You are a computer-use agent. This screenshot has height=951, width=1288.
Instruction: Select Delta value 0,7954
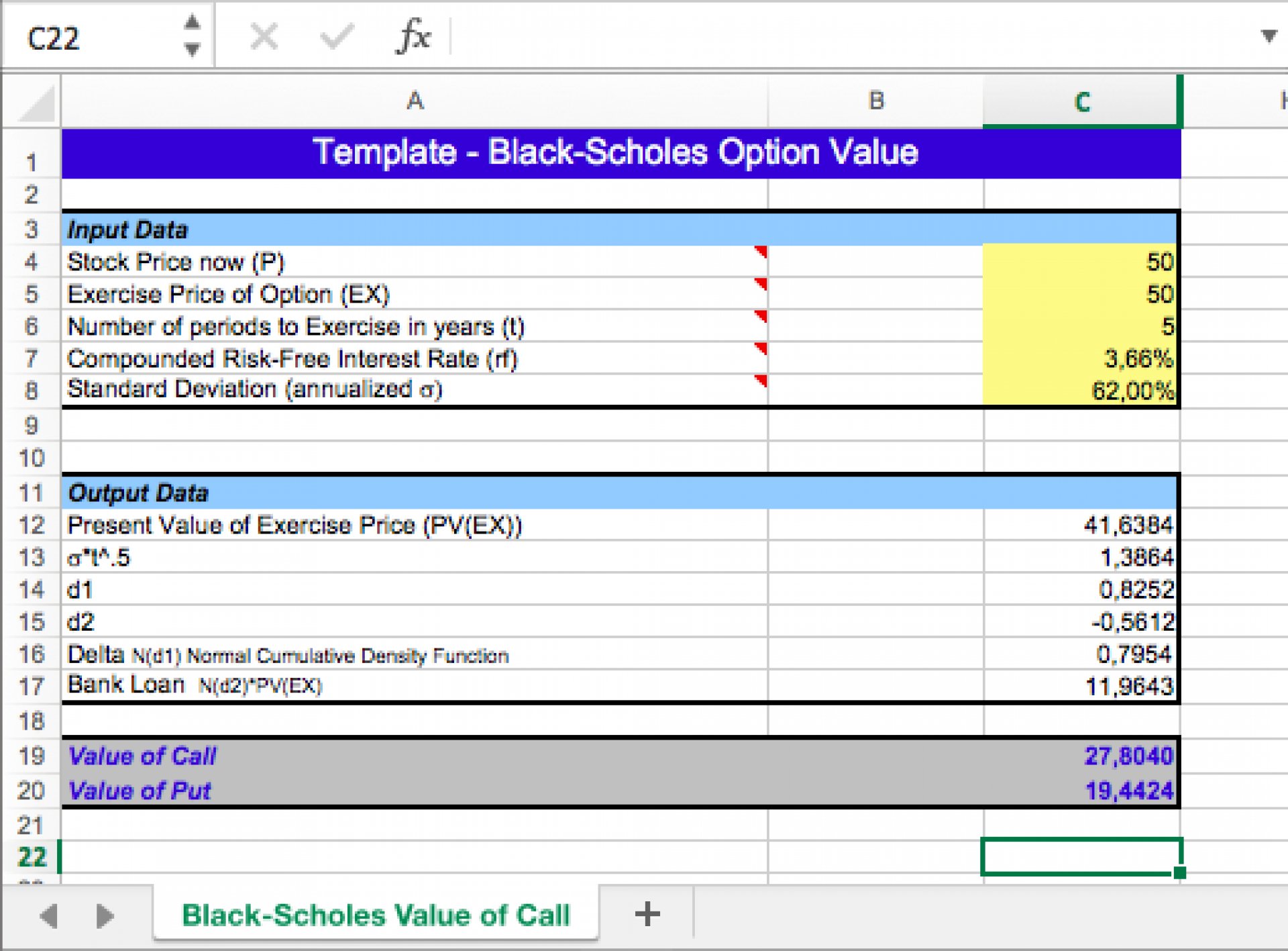pyautogui.click(x=1080, y=654)
